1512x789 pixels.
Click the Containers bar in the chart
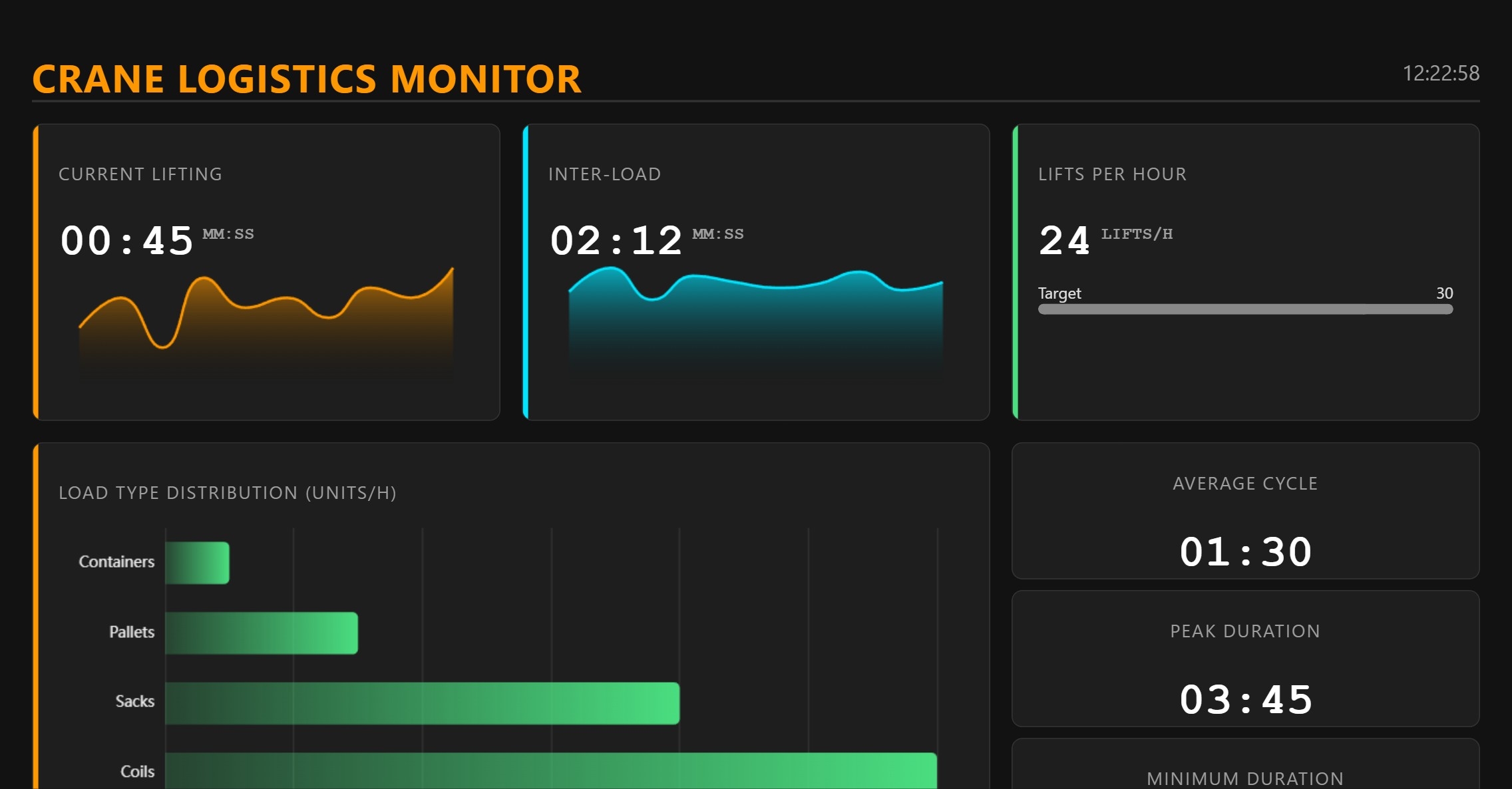197,563
